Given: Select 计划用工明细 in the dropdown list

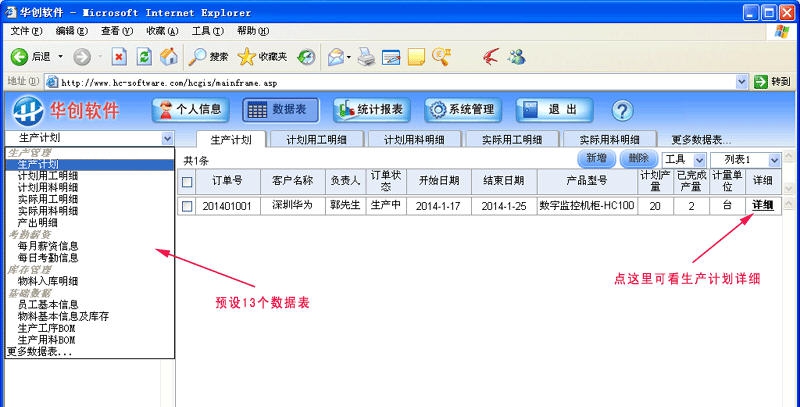Looking at the screenshot, I should [x=89, y=175].
